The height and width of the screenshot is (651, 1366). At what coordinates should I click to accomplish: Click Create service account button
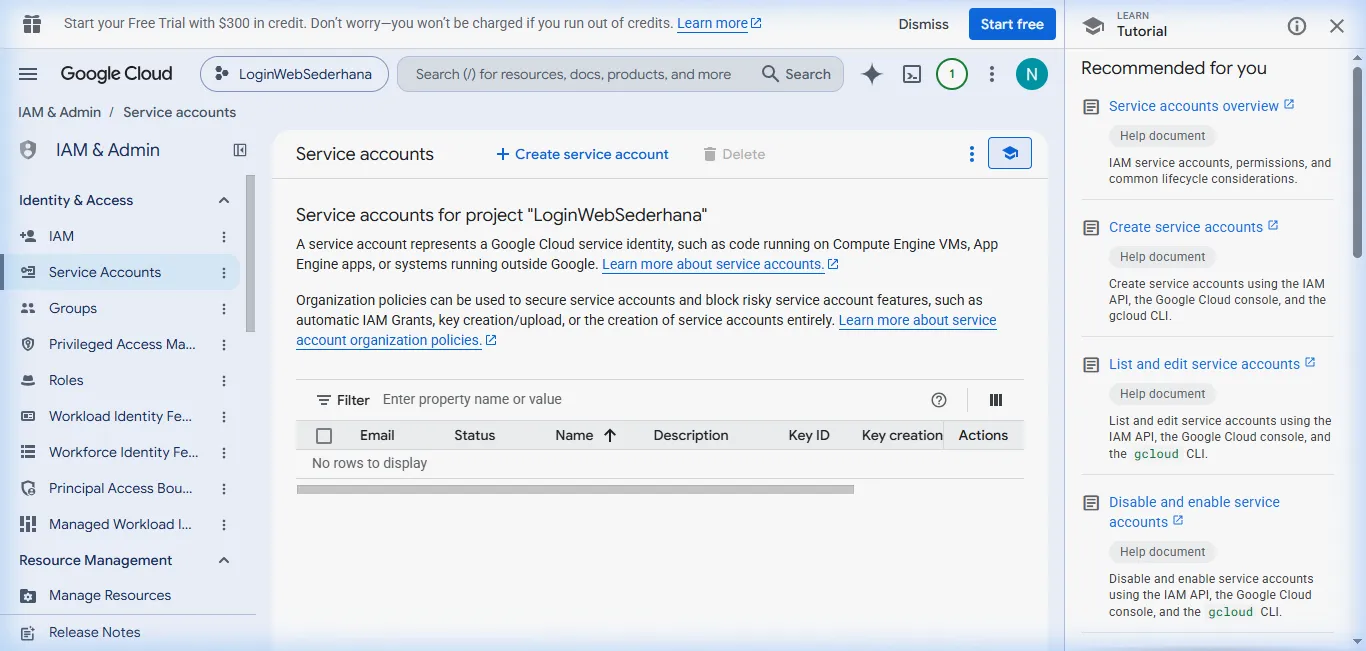point(583,154)
